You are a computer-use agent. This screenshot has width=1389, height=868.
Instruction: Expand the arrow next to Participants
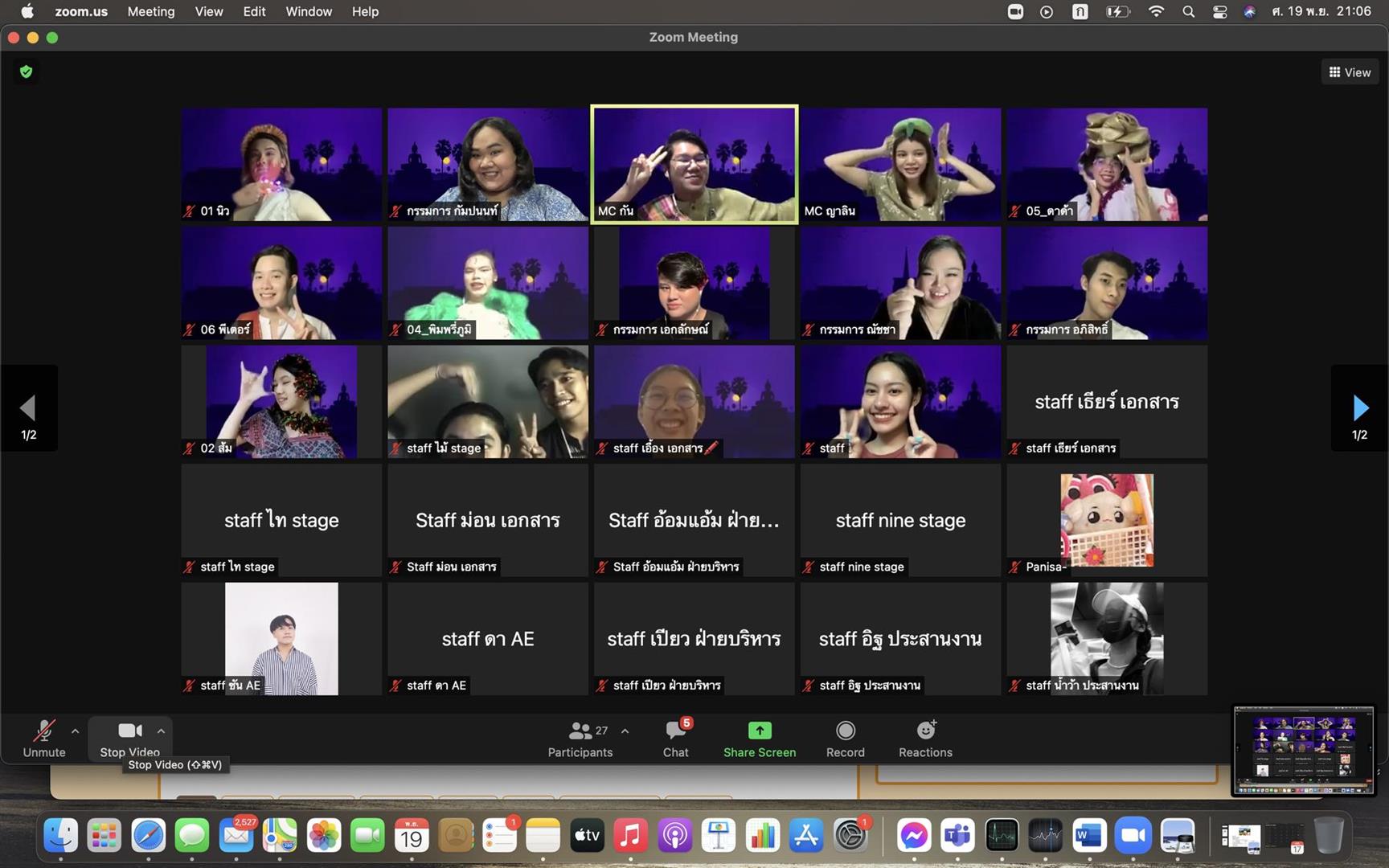(x=625, y=731)
